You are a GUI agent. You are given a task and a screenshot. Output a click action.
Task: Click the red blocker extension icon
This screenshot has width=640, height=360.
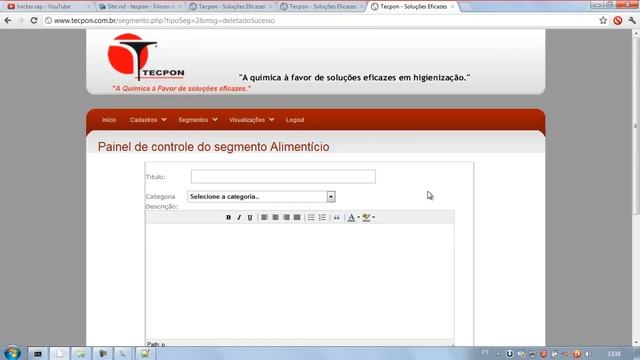point(618,20)
